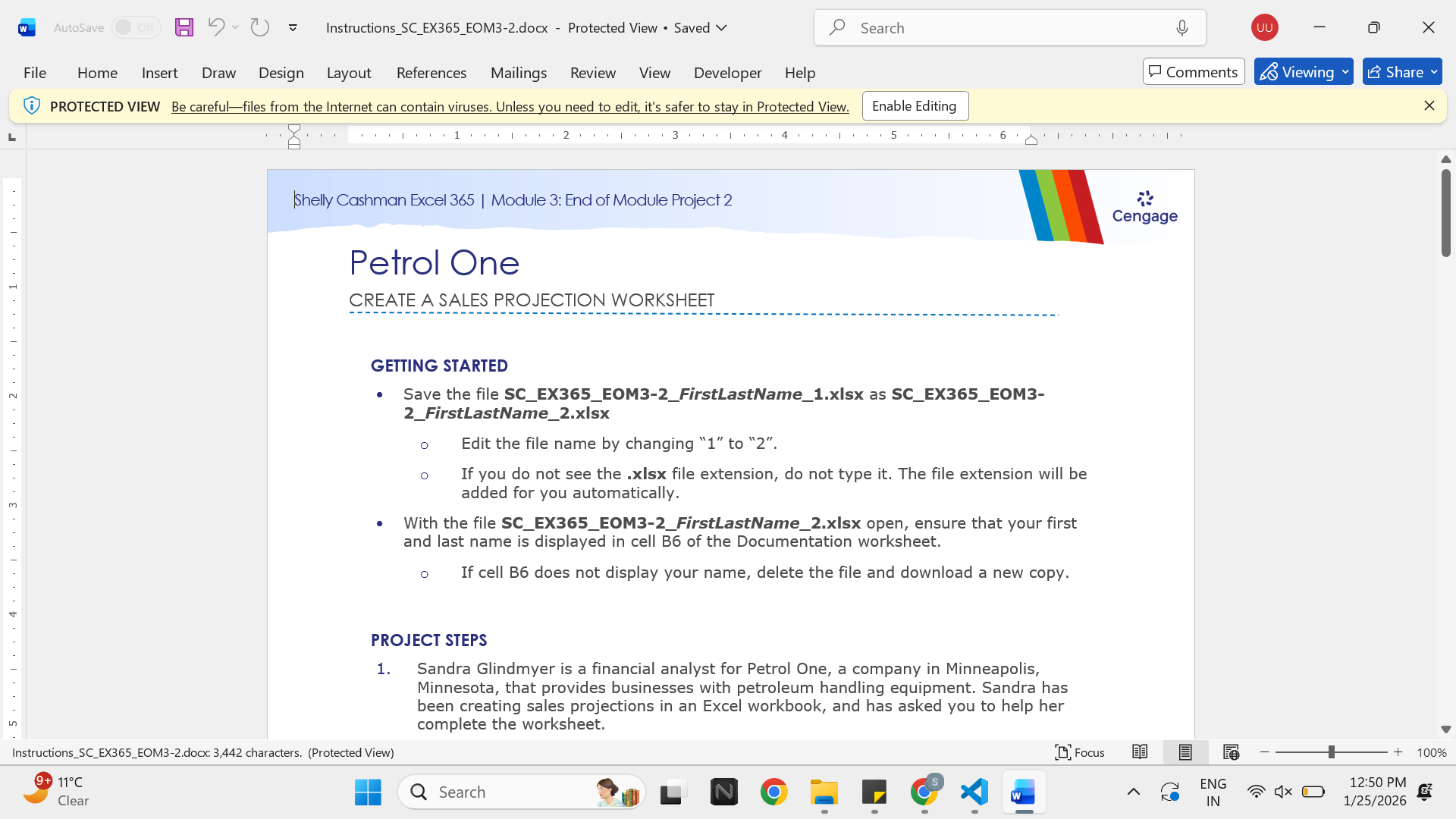
Task: Click the battery icon in system tray
Action: pos(1313,792)
